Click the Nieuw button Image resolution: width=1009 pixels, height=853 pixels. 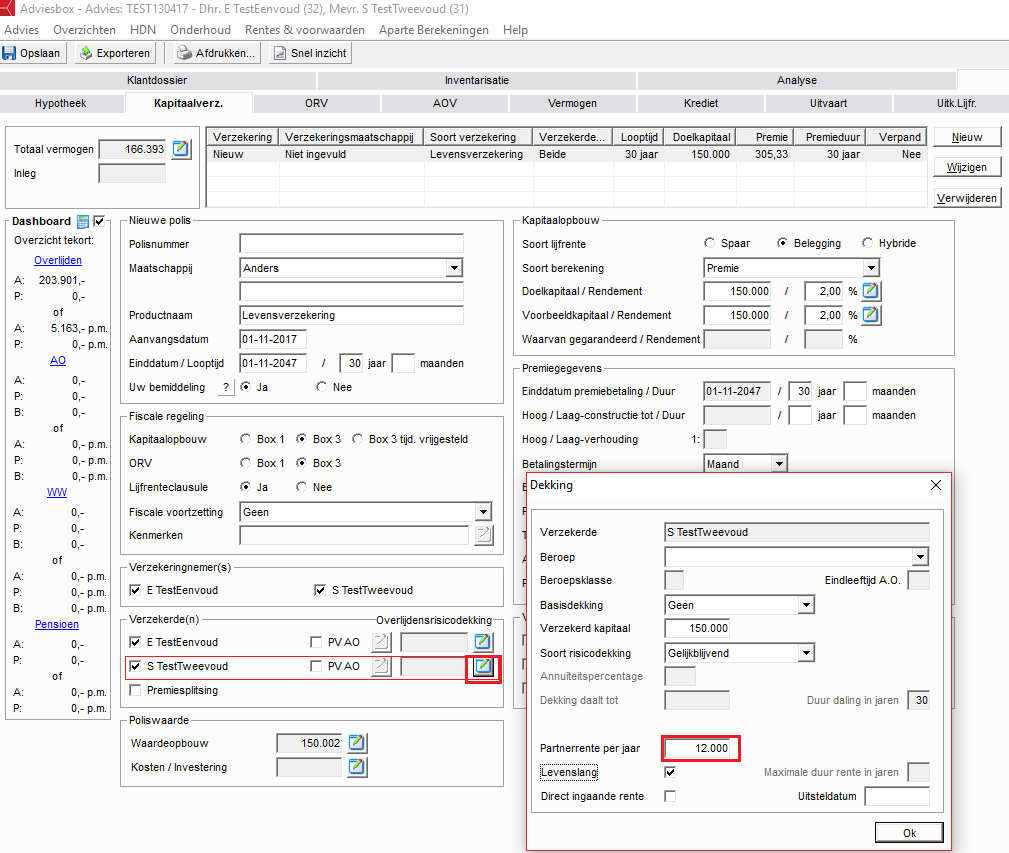point(967,137)
